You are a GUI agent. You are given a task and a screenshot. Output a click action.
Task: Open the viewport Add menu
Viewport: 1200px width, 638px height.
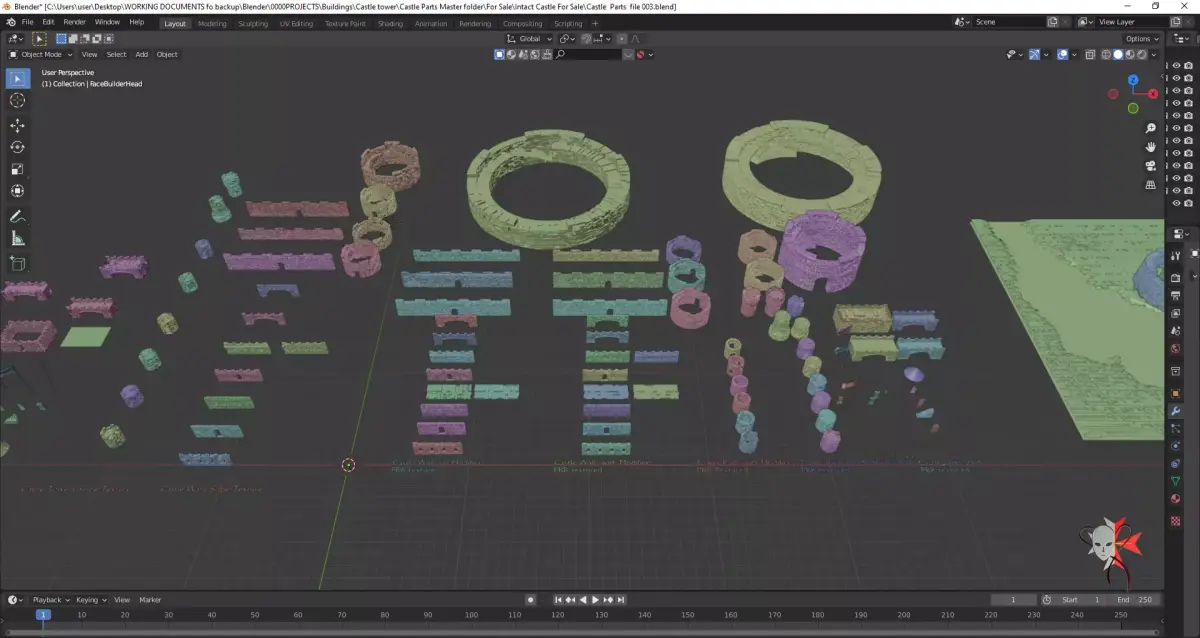142,54
